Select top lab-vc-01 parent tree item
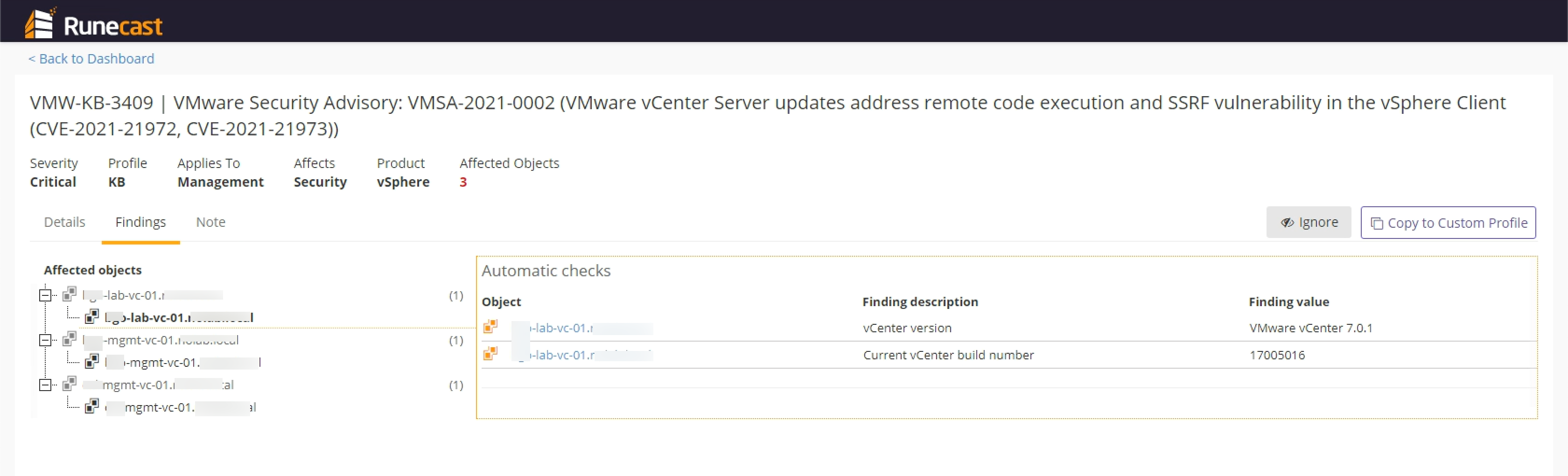Image resolution: width=1568 pixels, height=476 pixels. (153, 295)
